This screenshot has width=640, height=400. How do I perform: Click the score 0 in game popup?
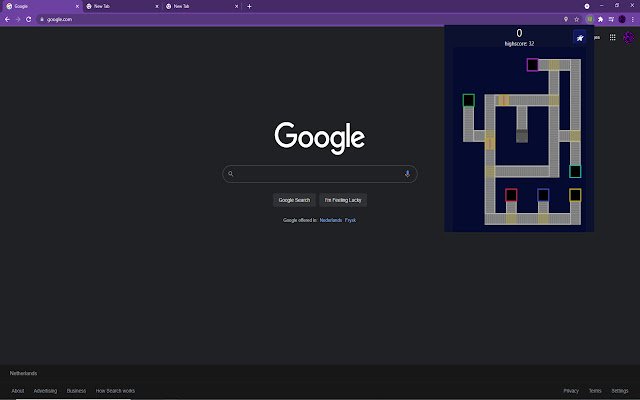click(519, 33)
